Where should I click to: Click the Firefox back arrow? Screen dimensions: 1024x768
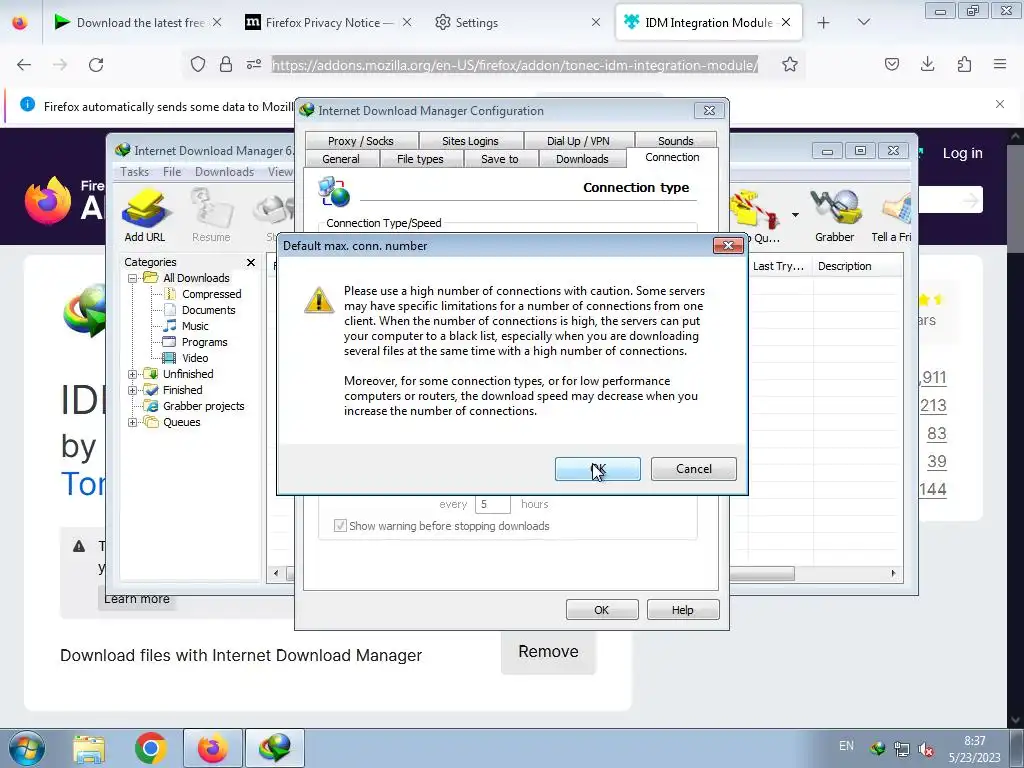click(x=24, y=64)
